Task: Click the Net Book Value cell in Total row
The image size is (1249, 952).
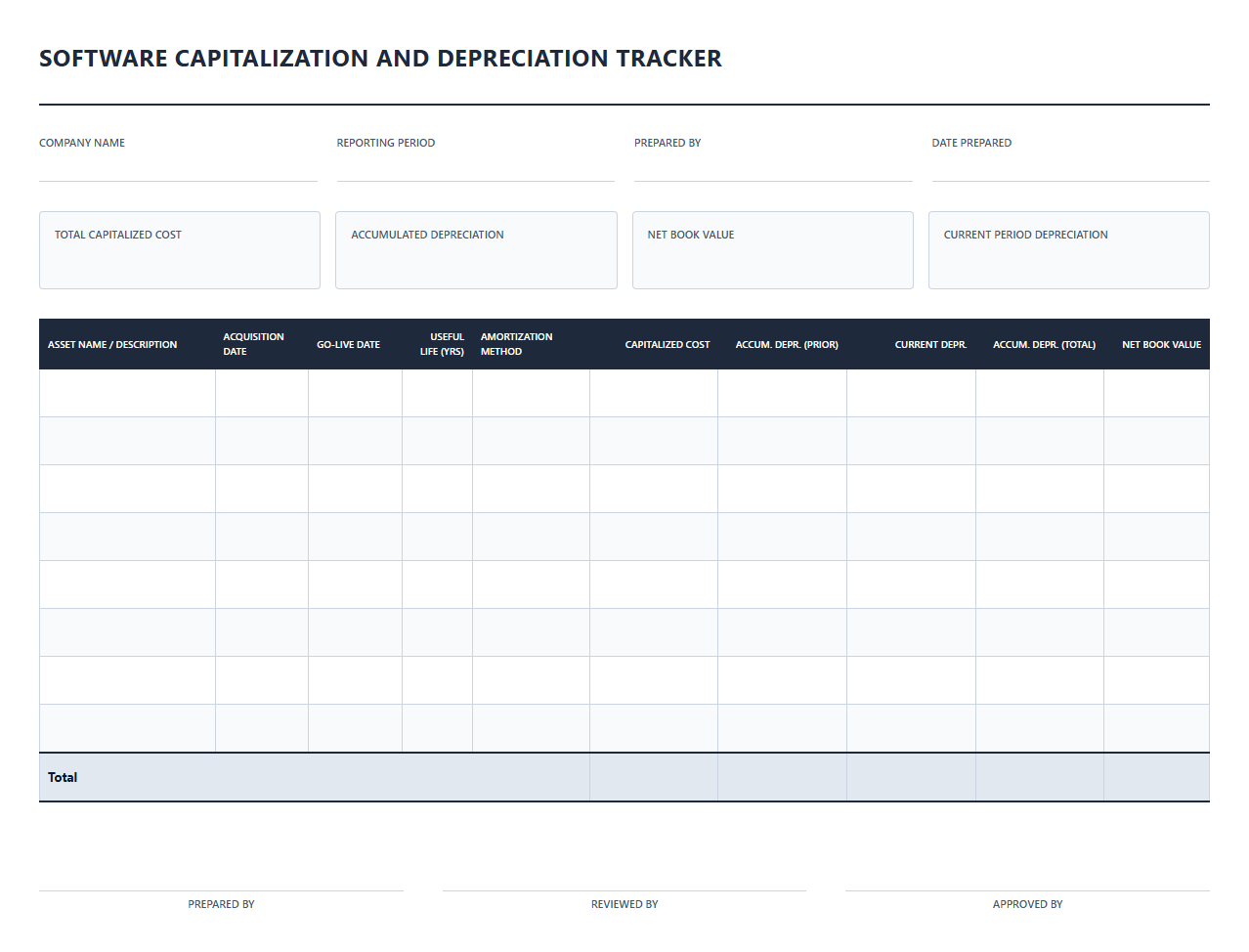Action: [x=1157, y=777]
